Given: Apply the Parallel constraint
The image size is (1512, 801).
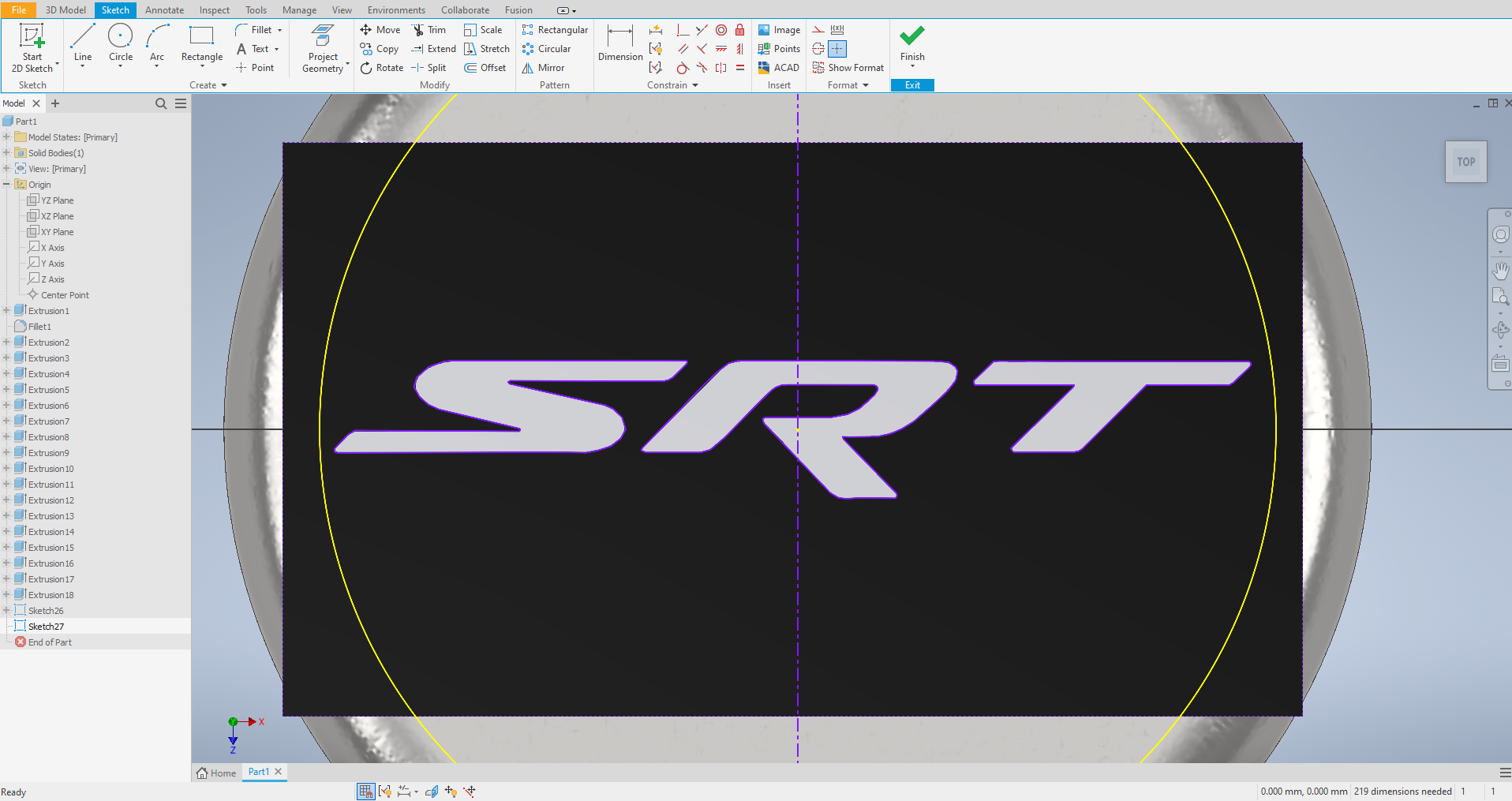Looking at the screenshot, I should click(683, 49).
